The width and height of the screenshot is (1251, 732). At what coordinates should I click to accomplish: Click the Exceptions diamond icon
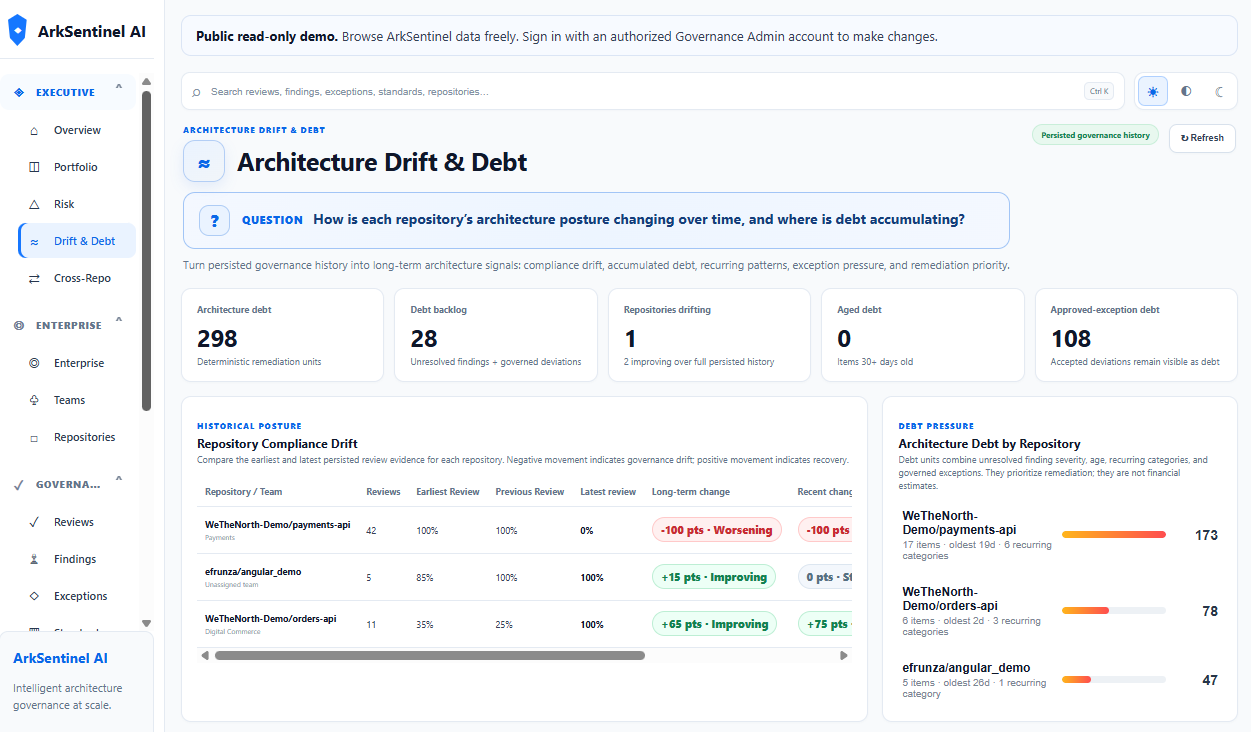pos(34,596)
